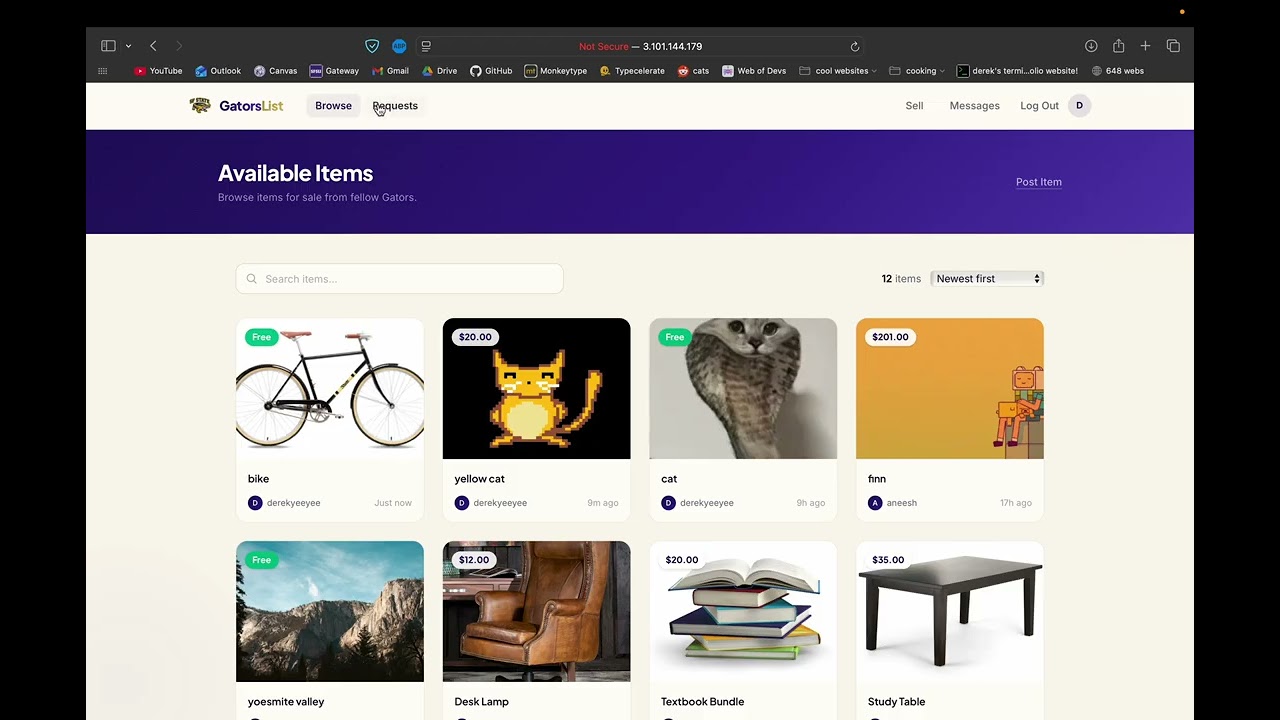1280x720 pixels.
Task: Click the $35.00 price badge
Action: pyautogui.click(x=888, y=560)
